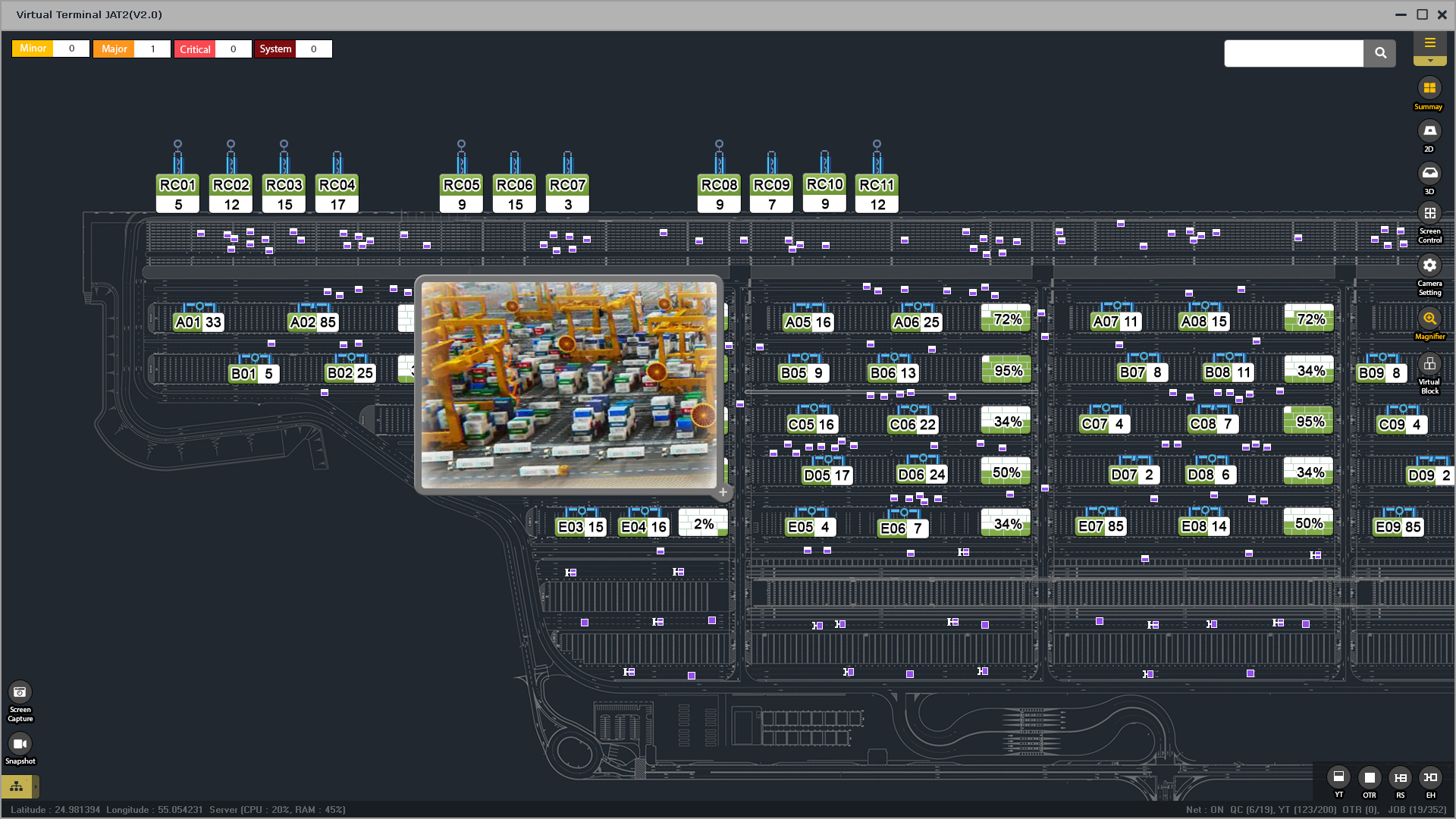
Task: Toggle the Magnifier tool
Action: [x=1429, y=318]
